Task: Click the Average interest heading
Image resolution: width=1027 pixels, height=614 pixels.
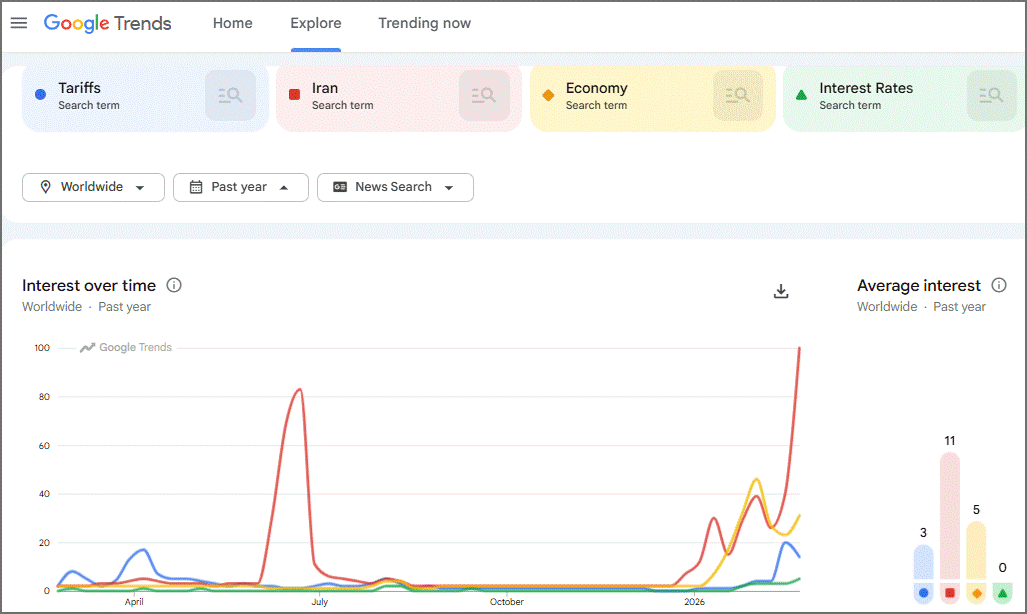Action: [919, 286]
